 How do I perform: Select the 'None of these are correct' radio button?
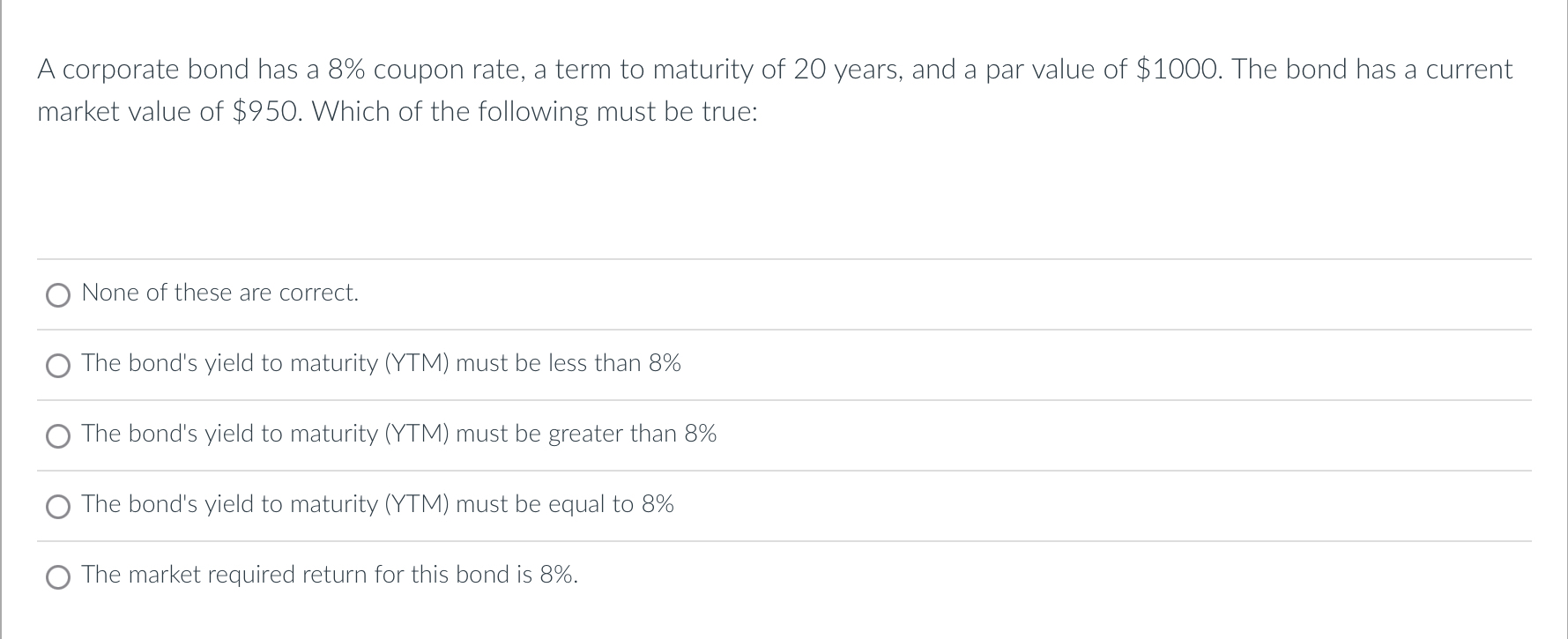[58, 295]
